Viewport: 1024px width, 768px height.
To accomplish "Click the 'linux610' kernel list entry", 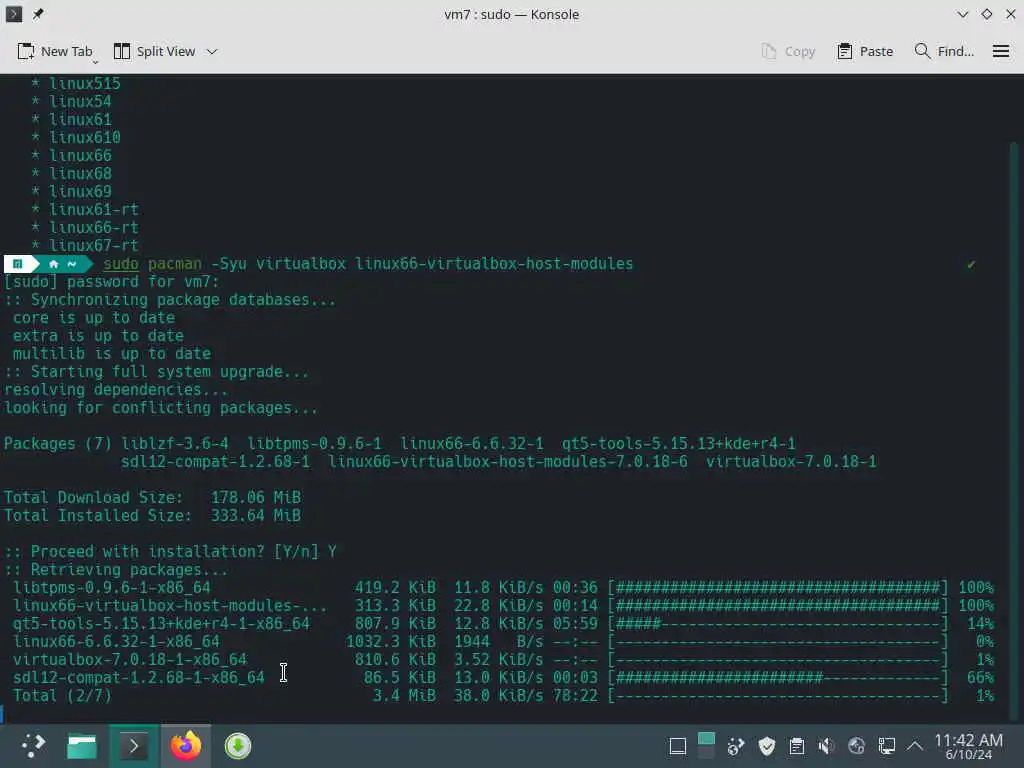I will coord(85,138).
